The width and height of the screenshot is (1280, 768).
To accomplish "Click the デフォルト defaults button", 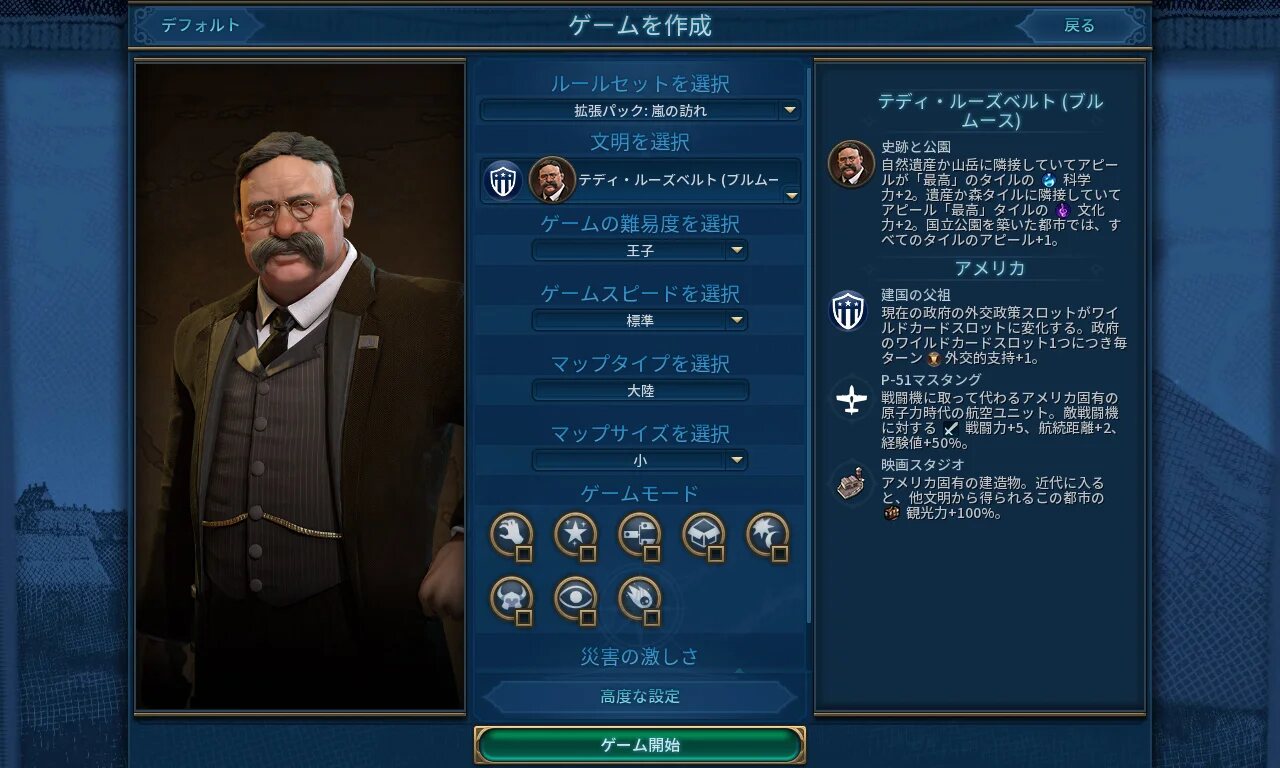I will 200,26.
